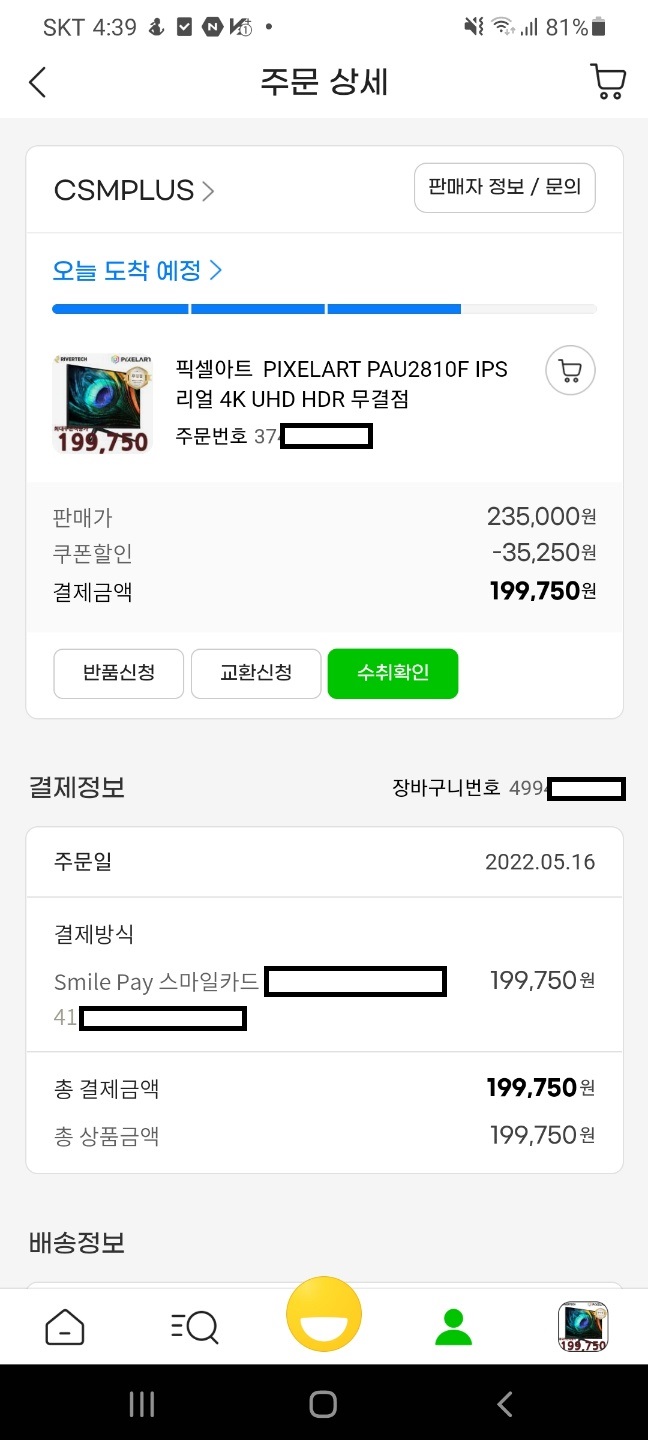The width and height of the screenshot is (648, 1440).
Task: Open My page profile icon
Action: click(453, 1327)
